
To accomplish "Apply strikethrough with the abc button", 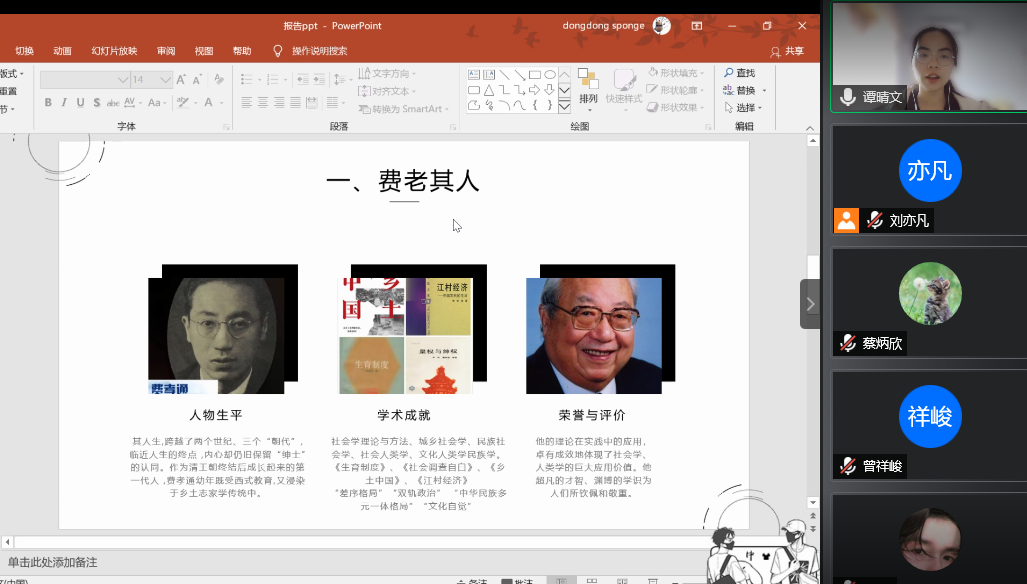I will (113, 103).
